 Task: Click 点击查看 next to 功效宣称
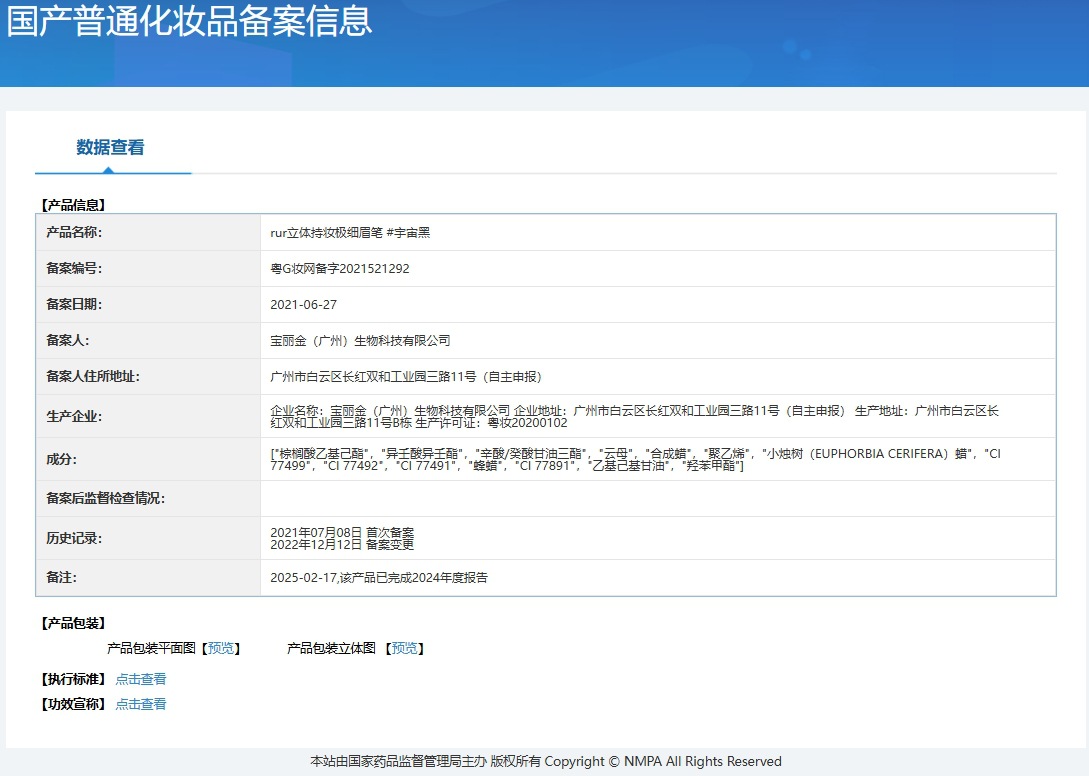[141, 704]
